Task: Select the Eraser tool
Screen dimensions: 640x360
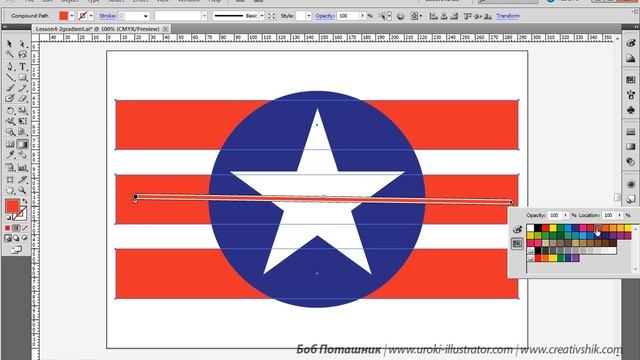Action: click(x=22, y=98)
